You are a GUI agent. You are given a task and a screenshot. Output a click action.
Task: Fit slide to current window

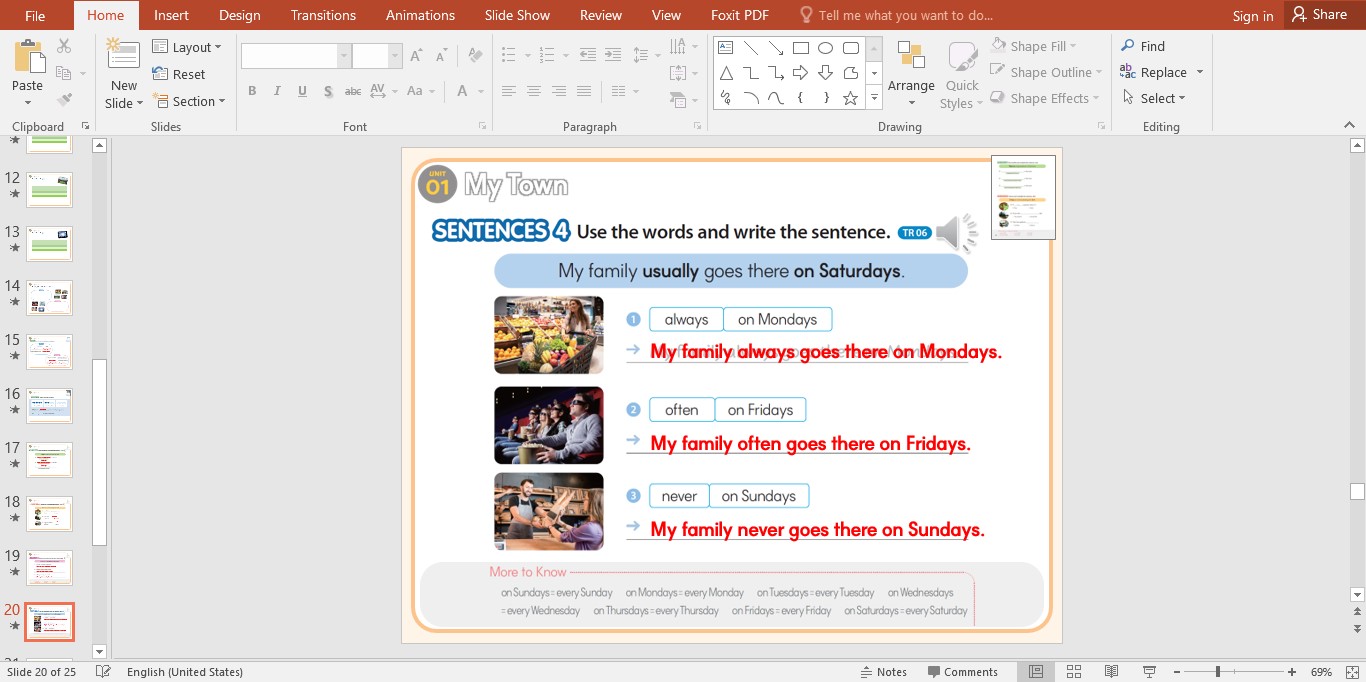point(1352,672)
